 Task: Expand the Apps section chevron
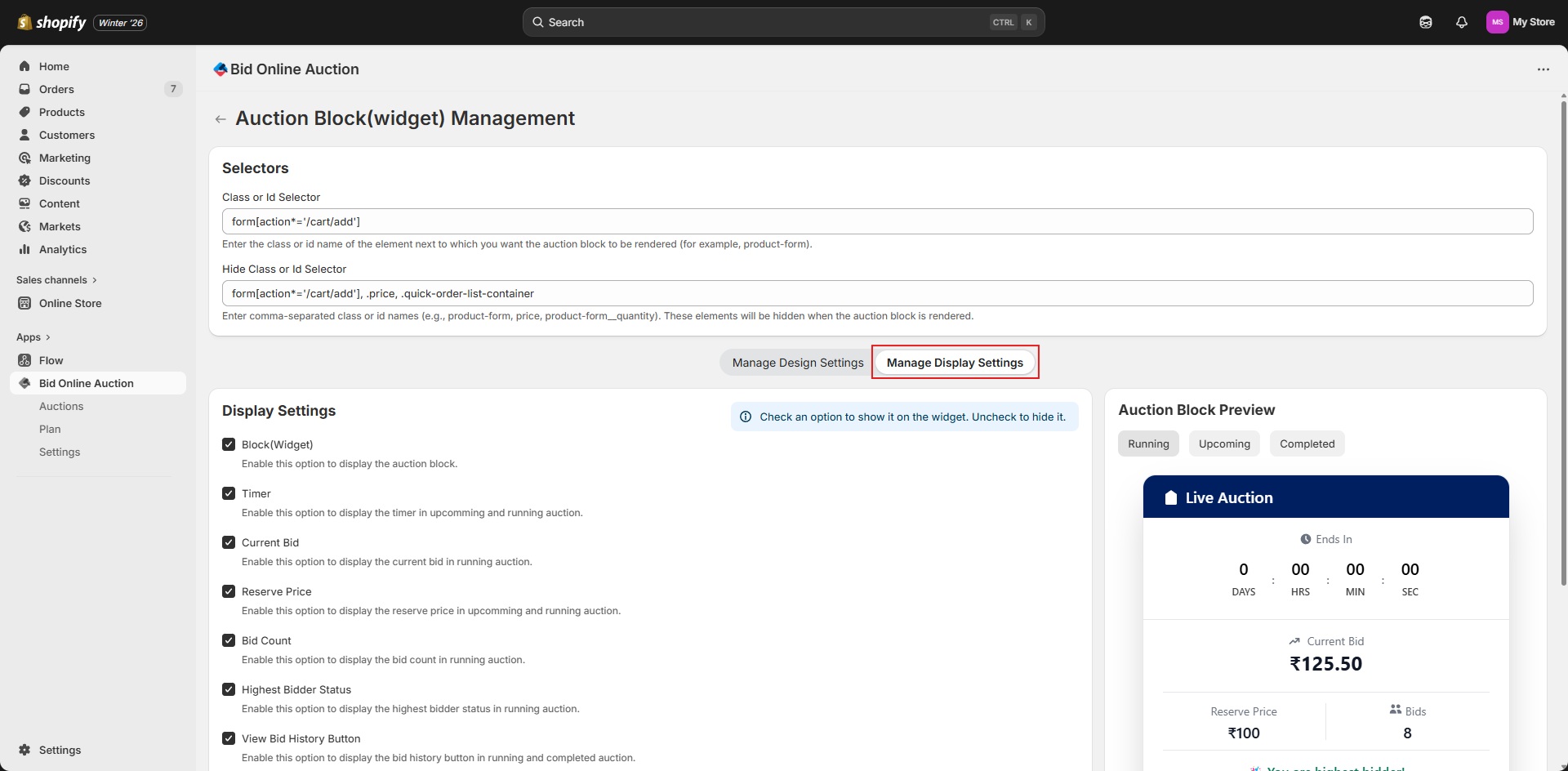click(x=47, y=337)
